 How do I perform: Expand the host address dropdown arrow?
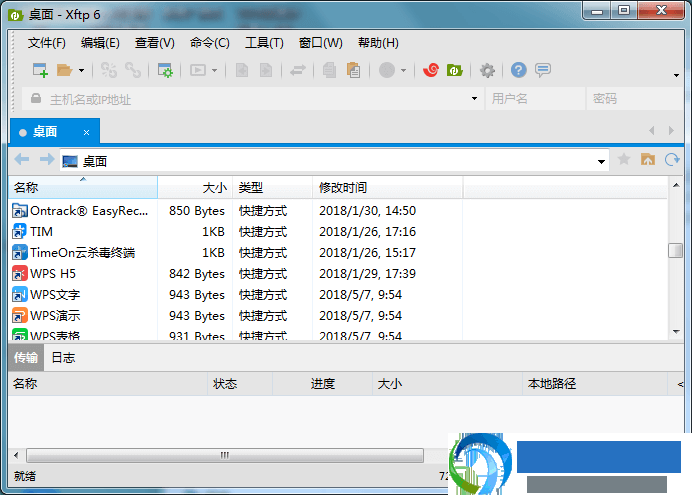pos(474,99)
